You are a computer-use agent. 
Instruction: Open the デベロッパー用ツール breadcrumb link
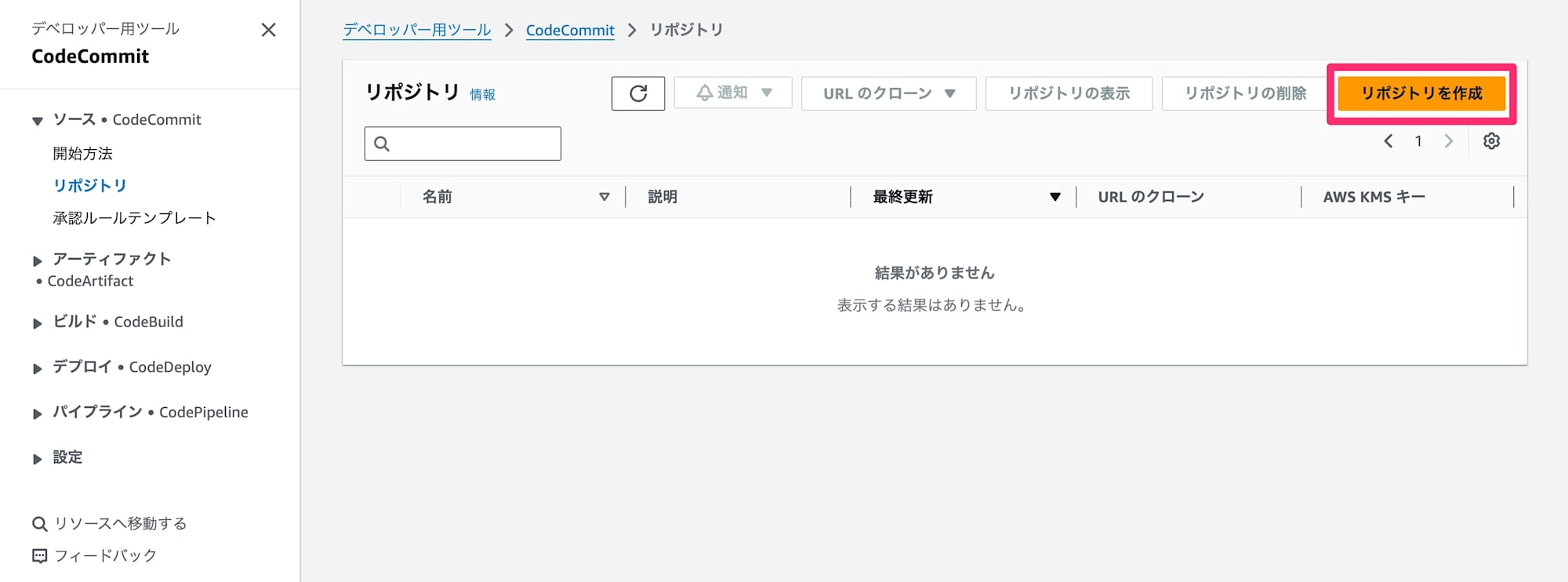tap(417, 30)
